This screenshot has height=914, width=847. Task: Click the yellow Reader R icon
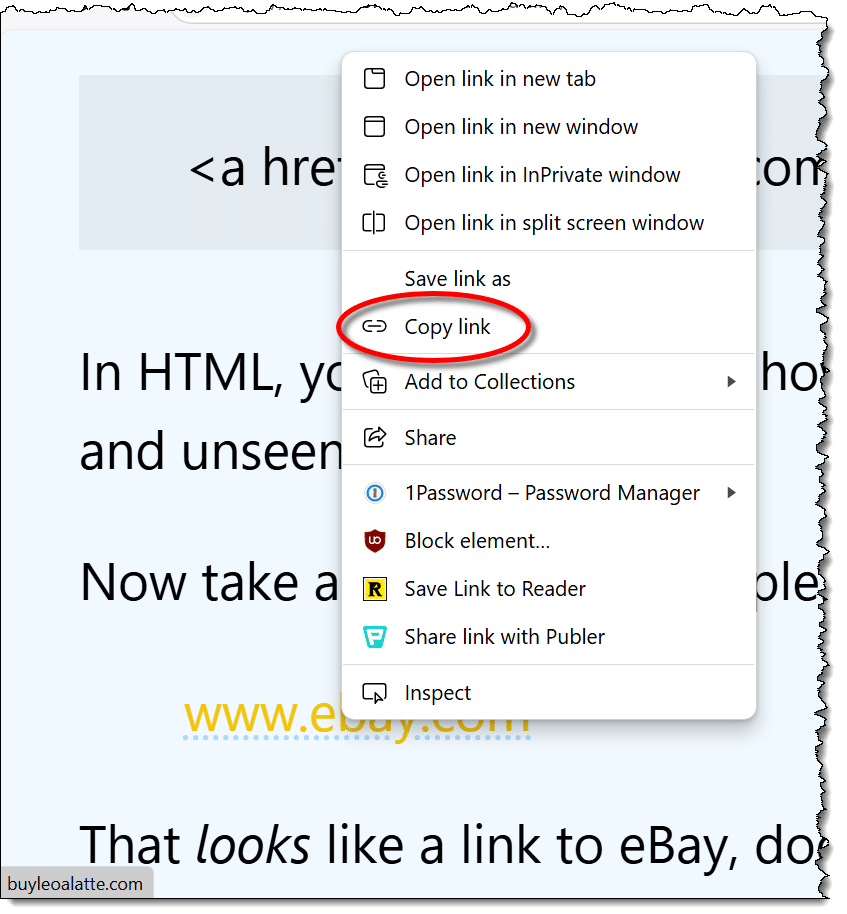(375, 589)
